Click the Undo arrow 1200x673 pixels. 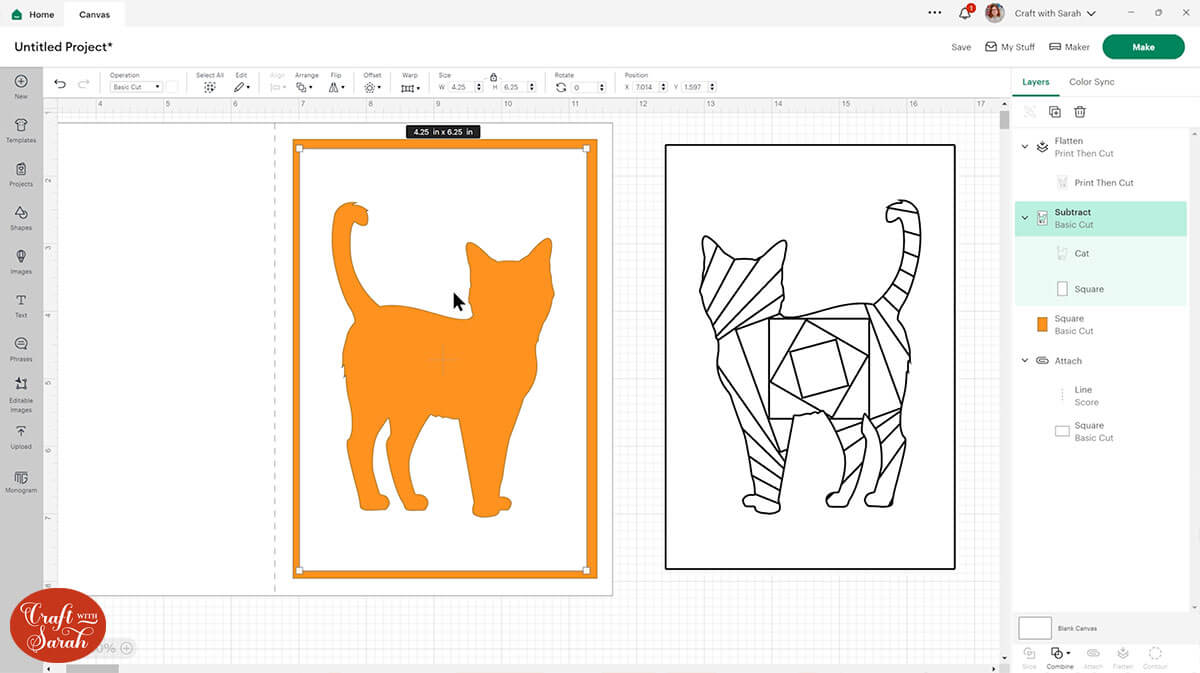point(60,85)
